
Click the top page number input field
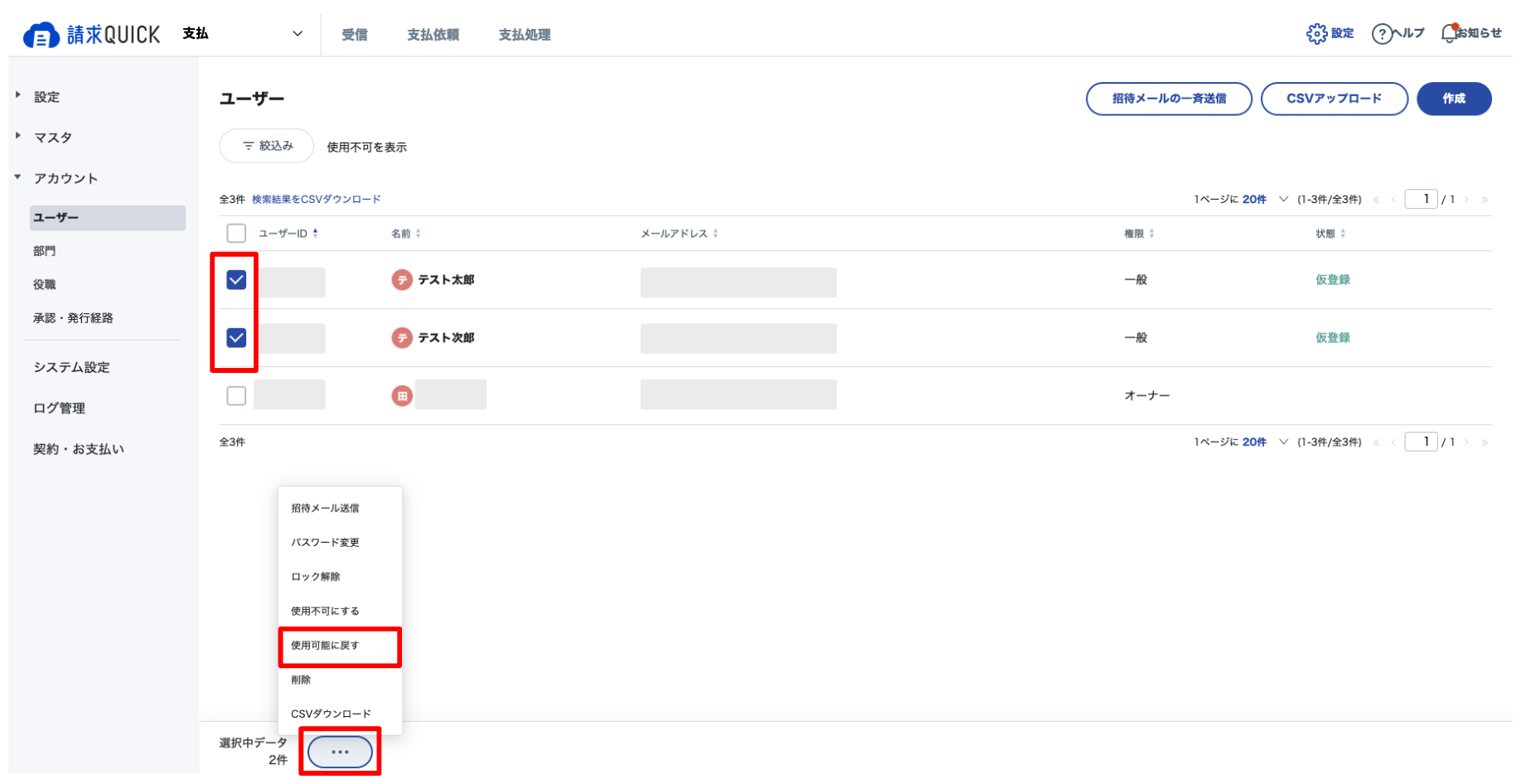1421,199
